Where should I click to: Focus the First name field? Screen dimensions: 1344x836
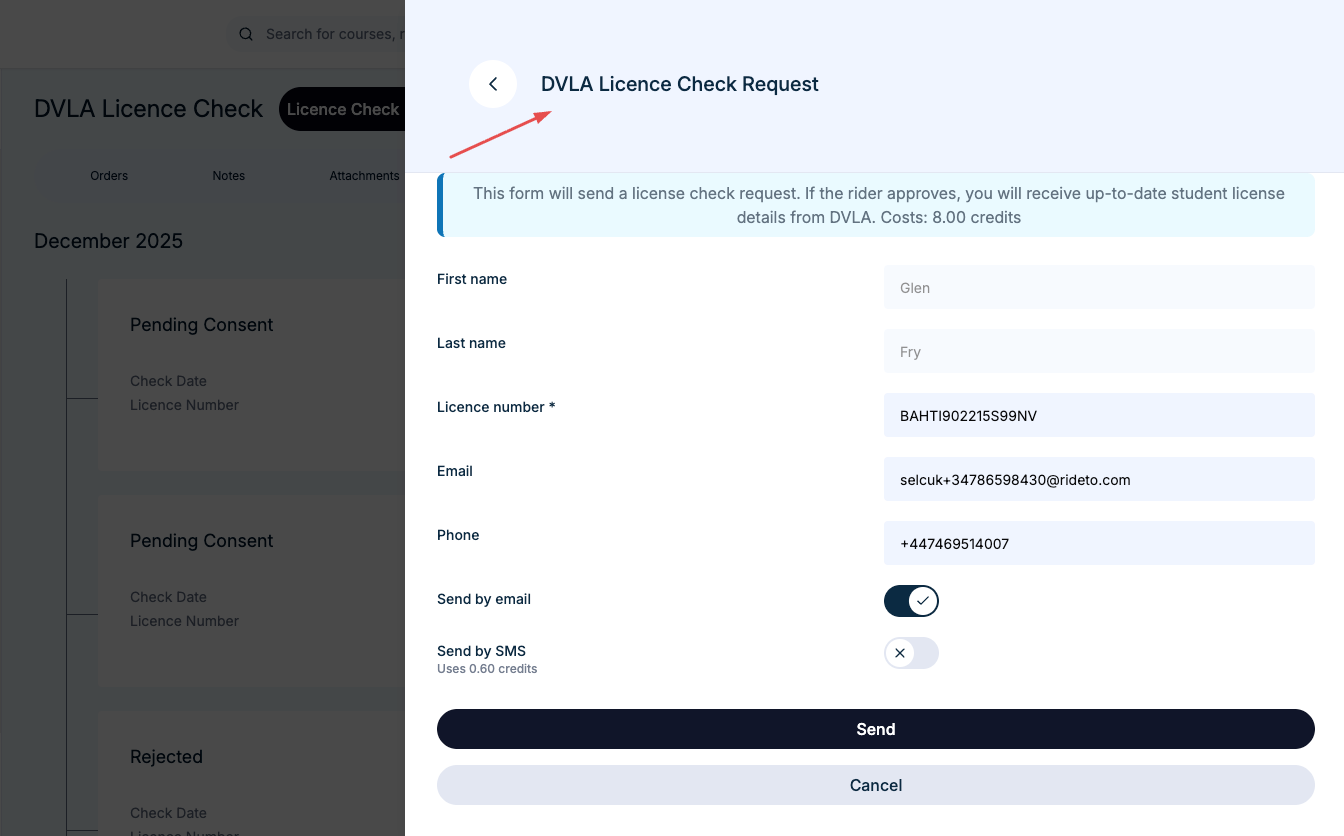point(1099,287)
